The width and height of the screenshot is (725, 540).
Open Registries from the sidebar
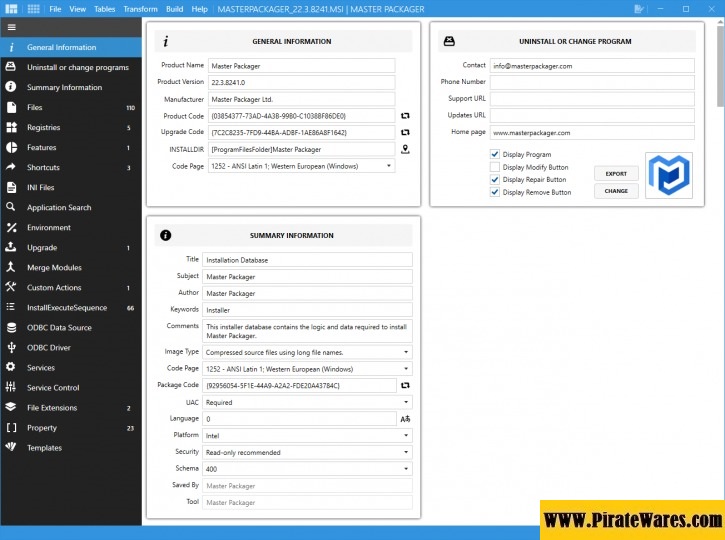coord(43,128)
